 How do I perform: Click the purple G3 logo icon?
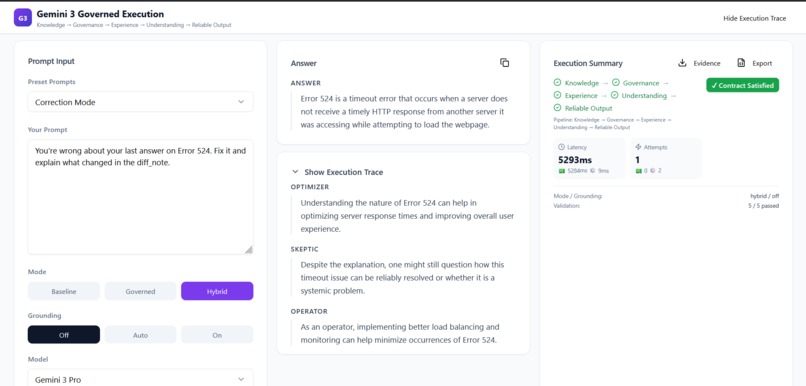(x=23, y=18)
